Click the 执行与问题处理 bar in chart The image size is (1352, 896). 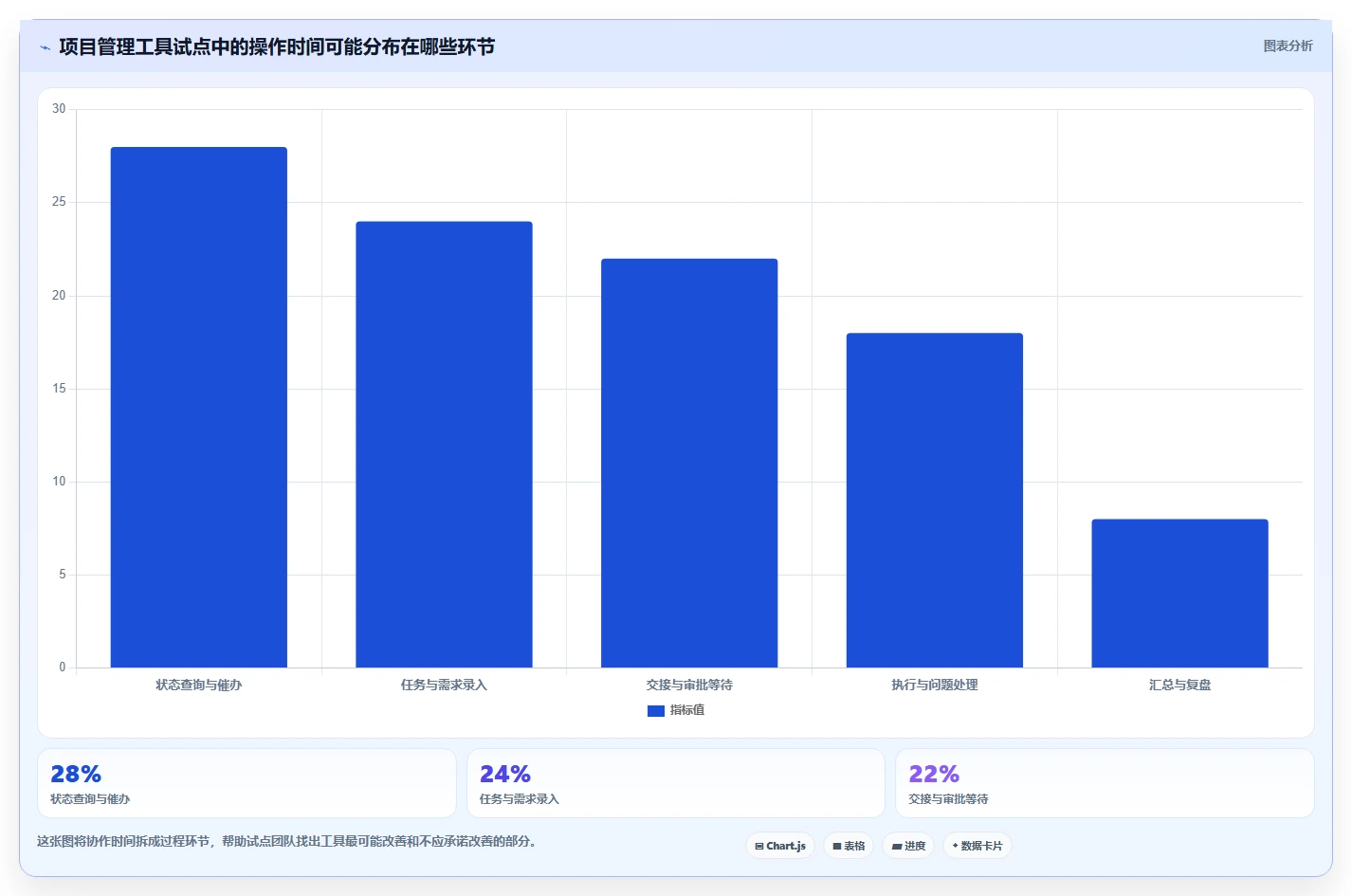[x=935, y=501]
